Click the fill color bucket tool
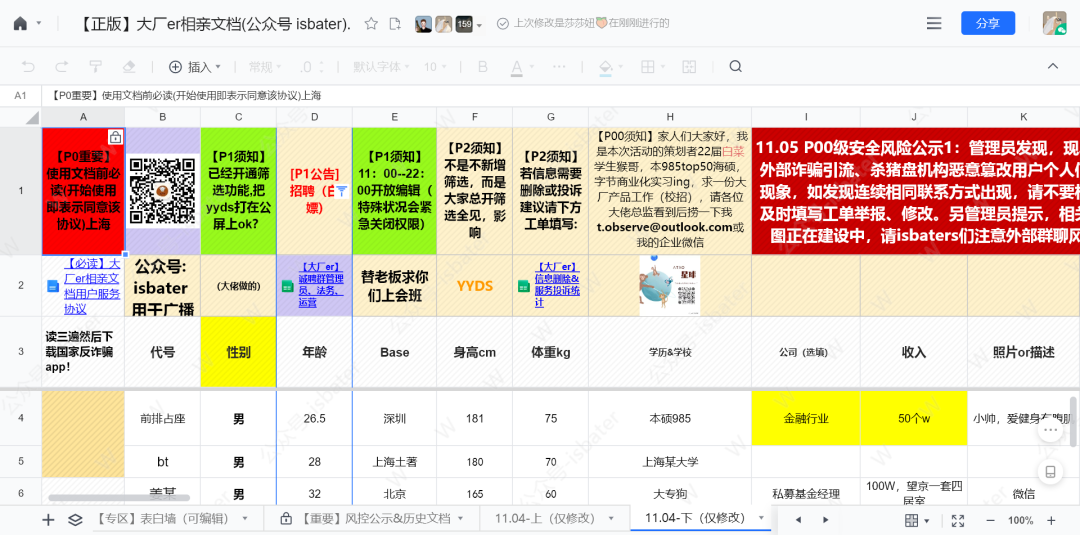Image resolution: width=1080 pixels, height=535 pixels. point(604,67)
